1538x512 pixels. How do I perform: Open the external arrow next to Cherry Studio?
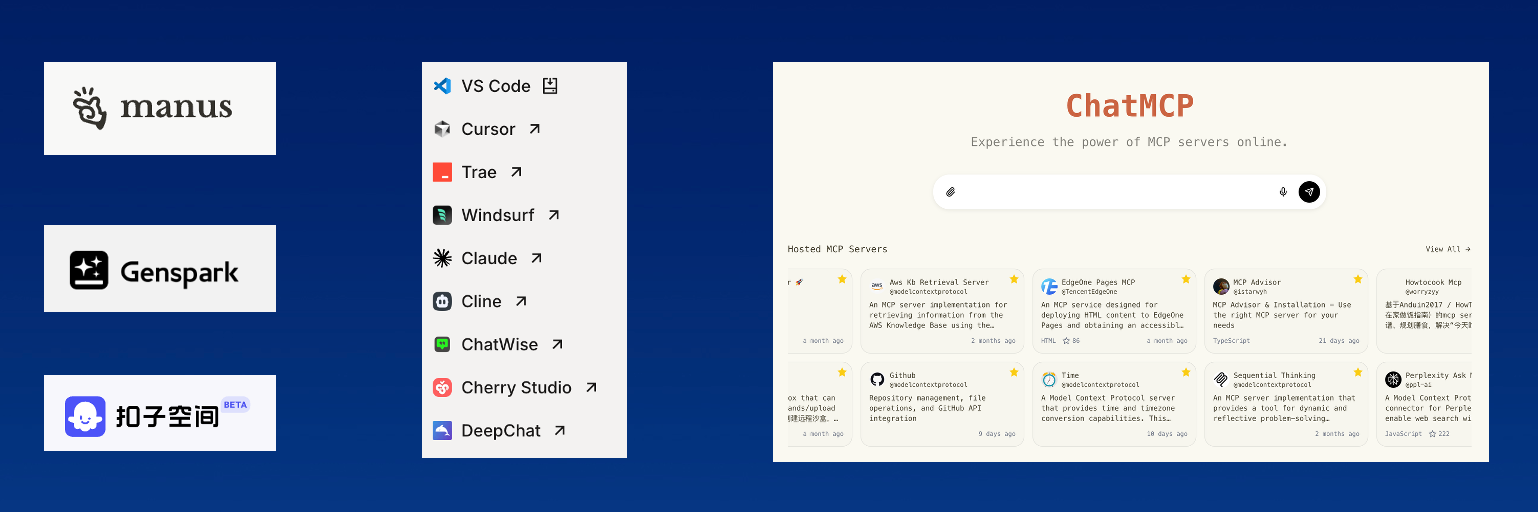point(591,387)
